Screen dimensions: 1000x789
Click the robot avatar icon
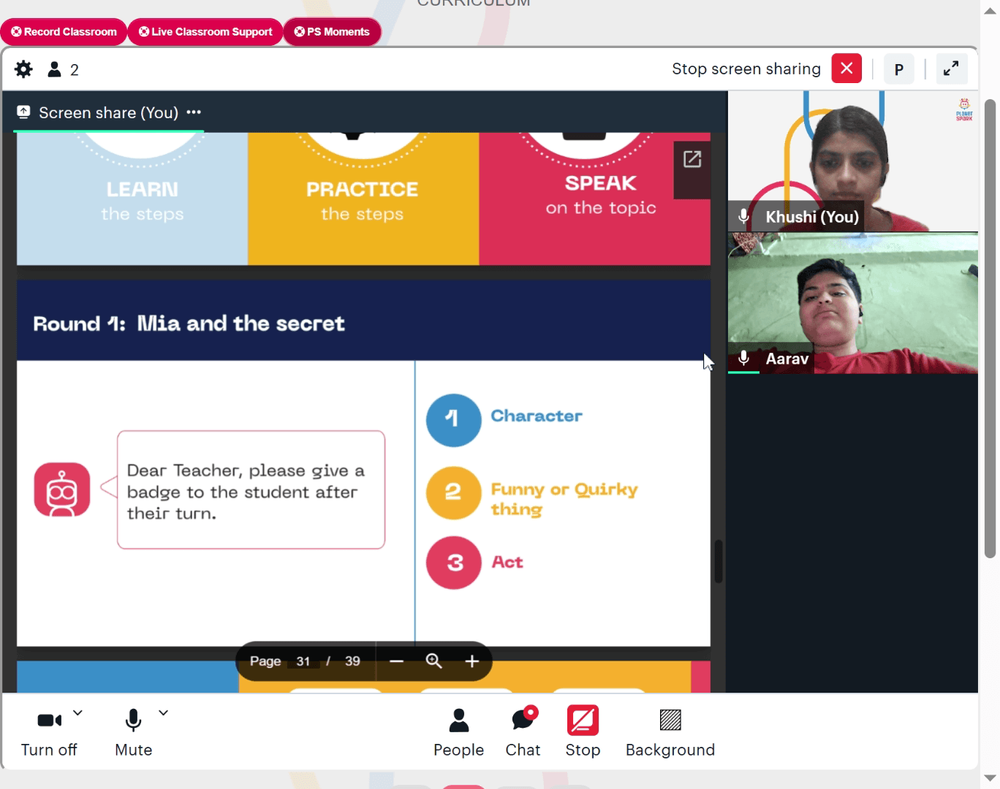tap(62, 490)
